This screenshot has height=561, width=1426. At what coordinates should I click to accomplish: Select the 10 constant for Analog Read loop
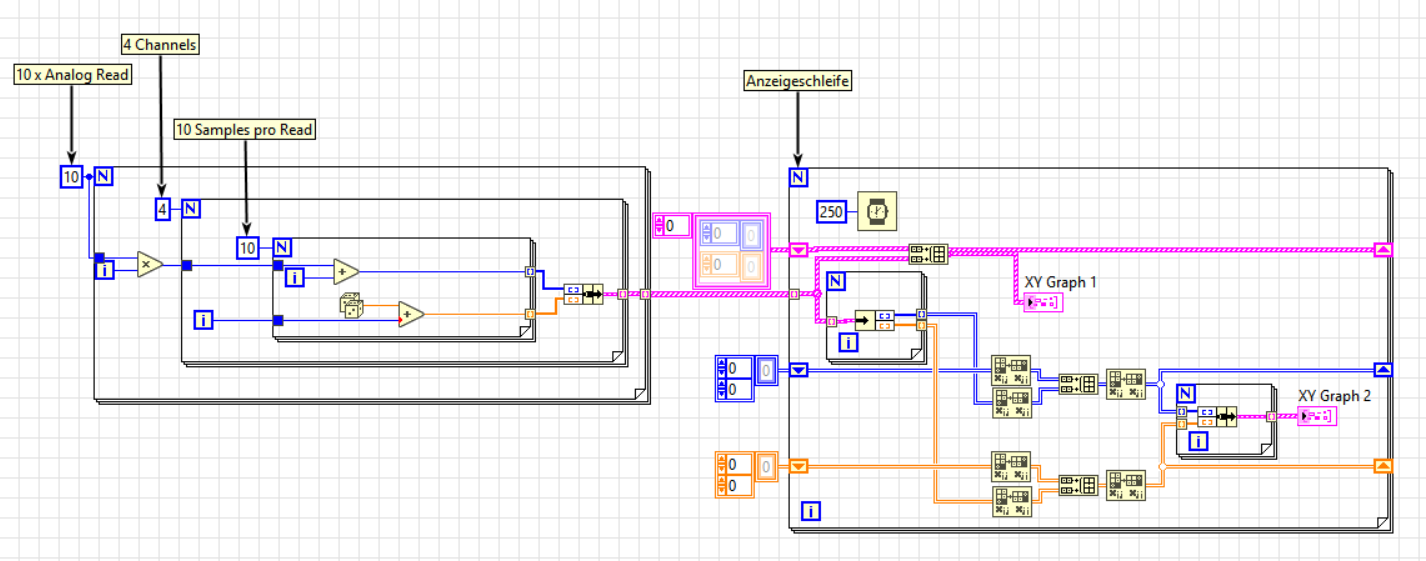[x=71, y=177]
